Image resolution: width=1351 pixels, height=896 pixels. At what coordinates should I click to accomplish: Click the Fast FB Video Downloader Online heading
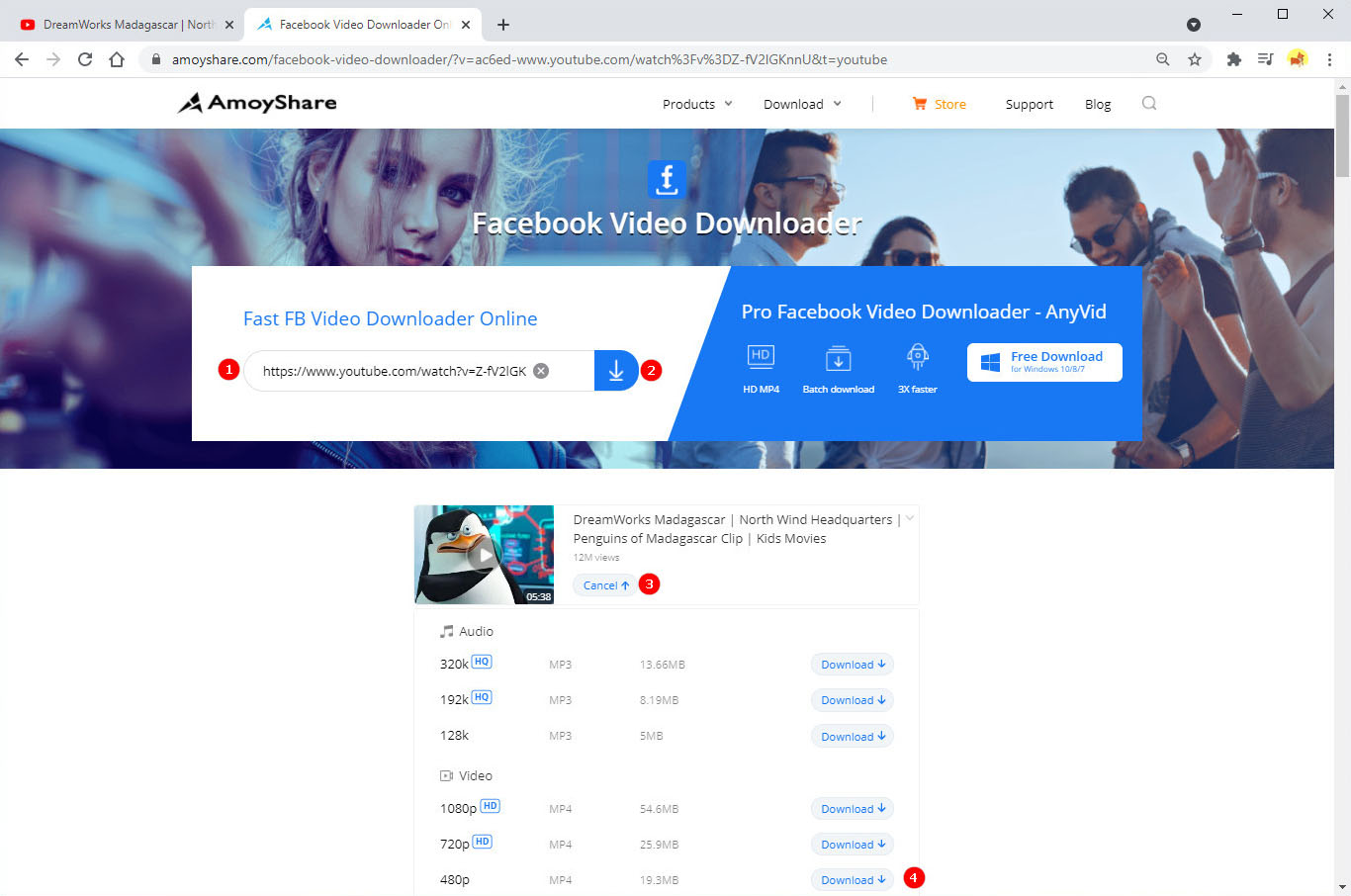pos(391,318)
